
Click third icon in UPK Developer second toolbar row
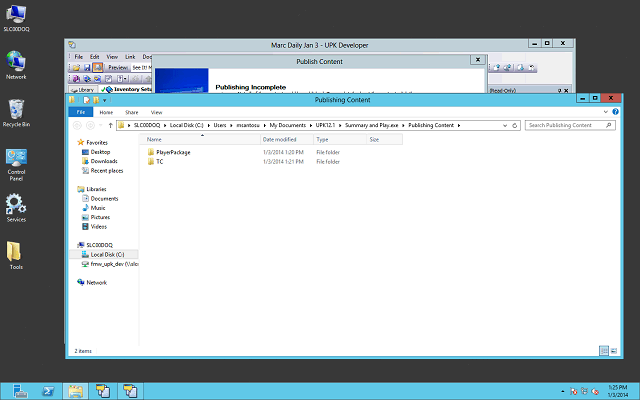[98, 78]
